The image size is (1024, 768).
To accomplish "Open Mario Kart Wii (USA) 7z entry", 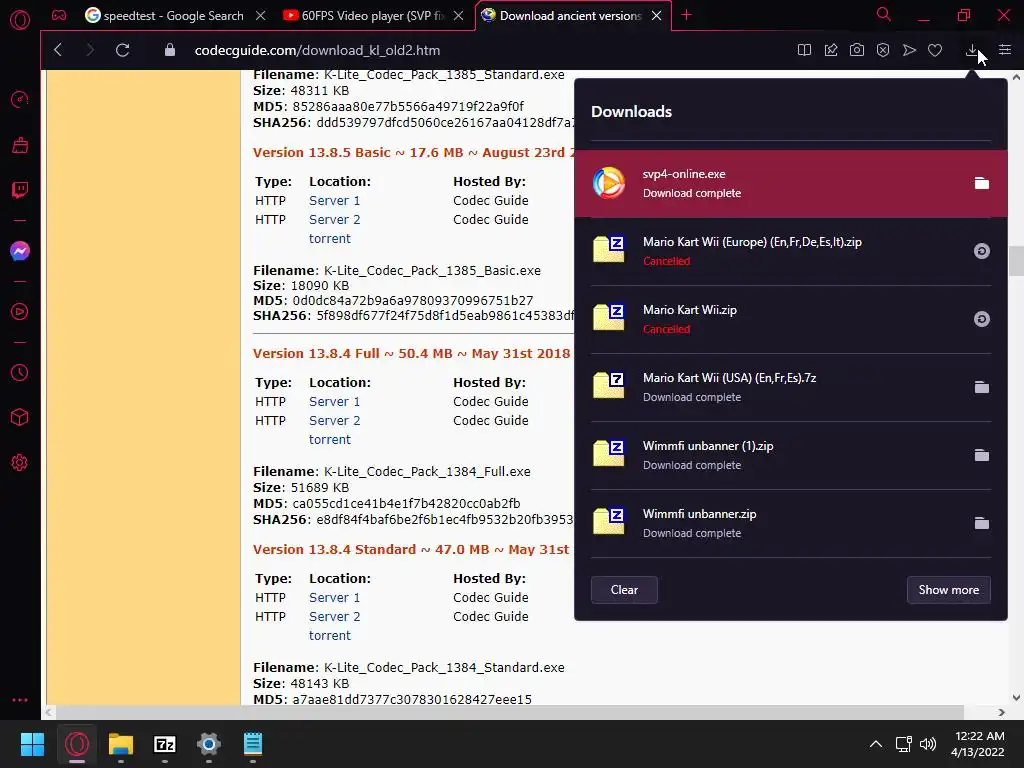I will 791,387.
